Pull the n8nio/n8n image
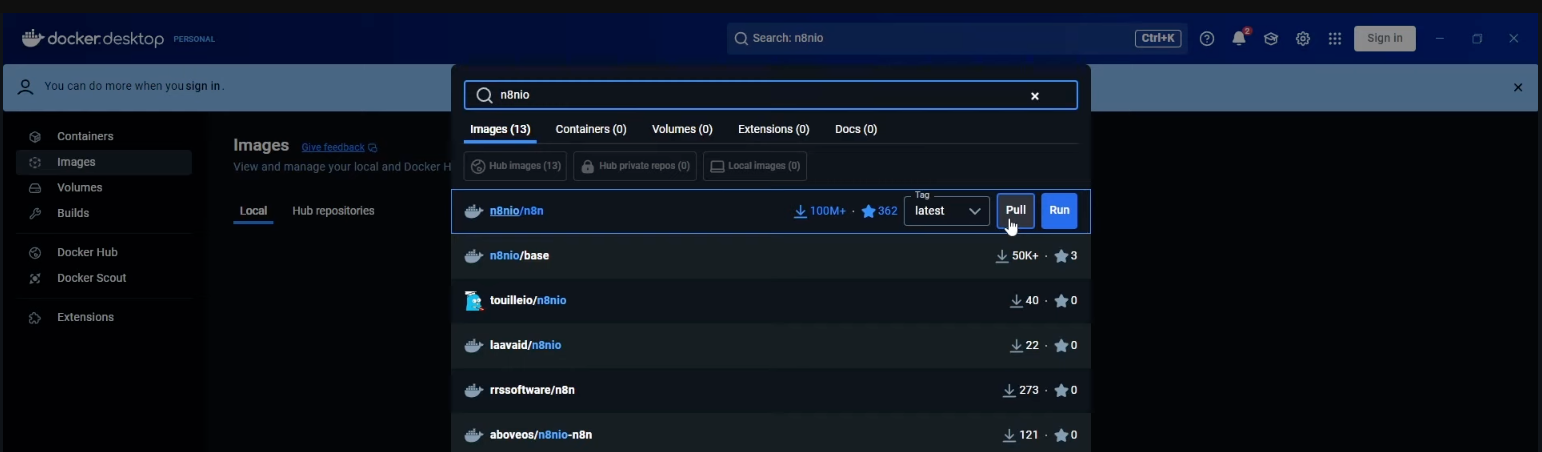The width and height of the screenshot is (1542, 452). (x=1015, y=211)
